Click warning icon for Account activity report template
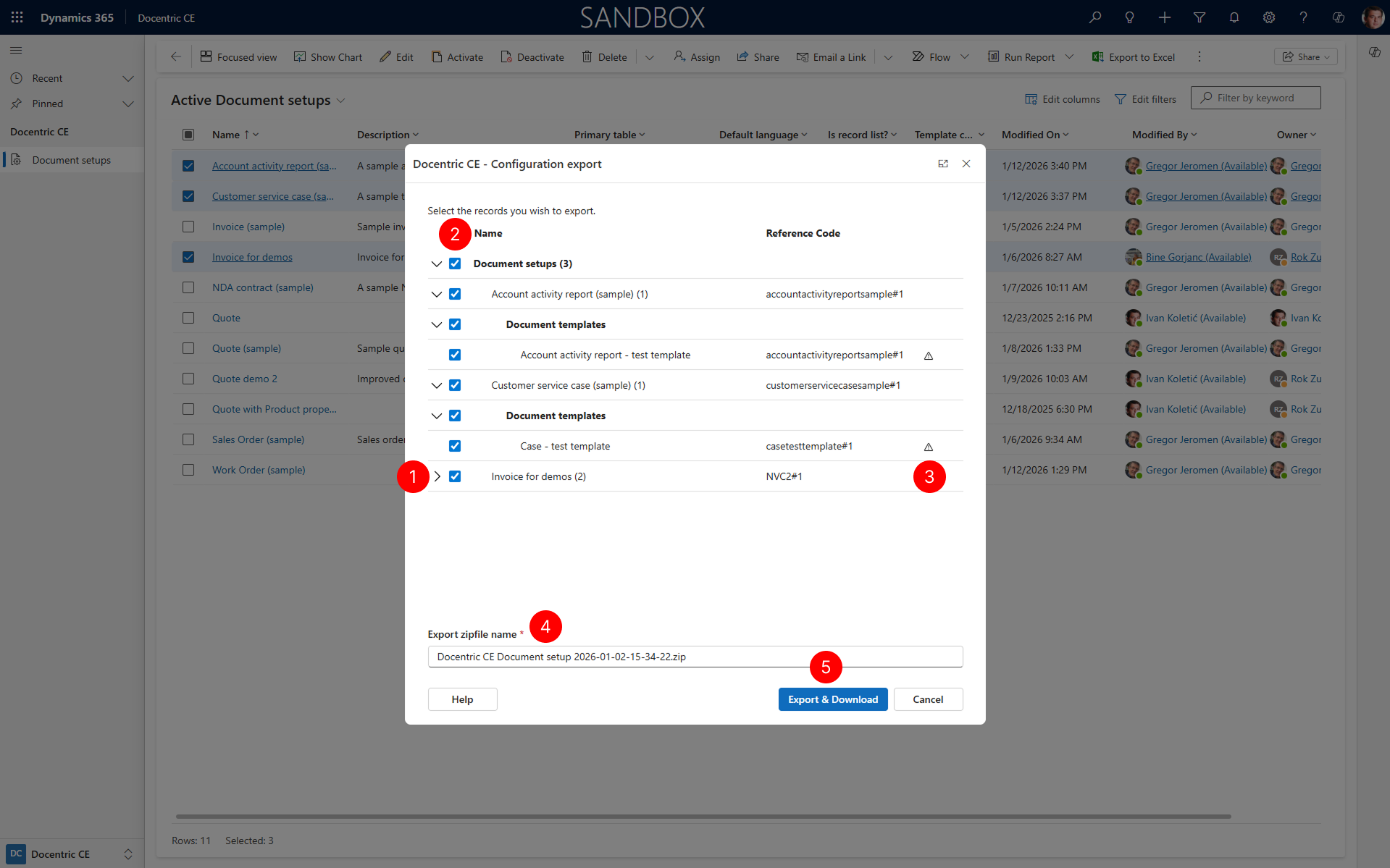This screenshot has width=1390, height=868. [929, 355]
